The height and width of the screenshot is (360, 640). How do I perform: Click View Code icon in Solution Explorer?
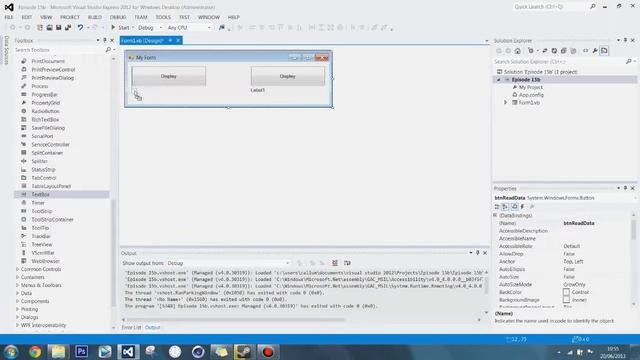point(585,51)
